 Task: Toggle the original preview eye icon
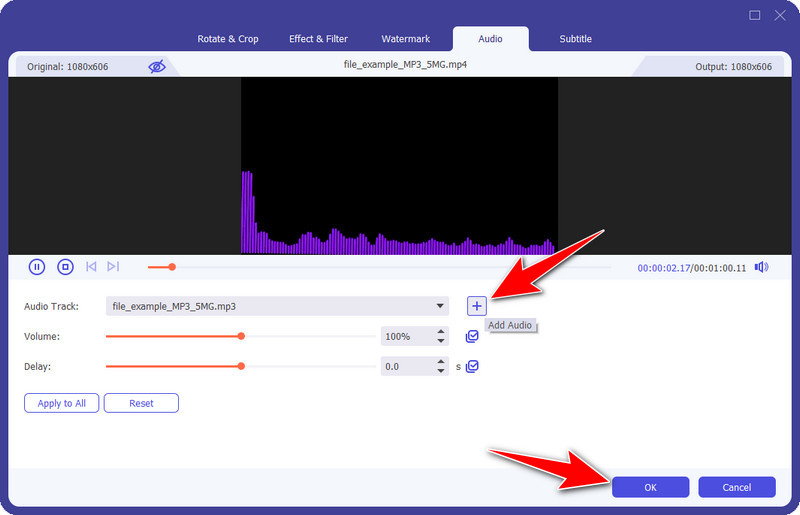[157, 66]
